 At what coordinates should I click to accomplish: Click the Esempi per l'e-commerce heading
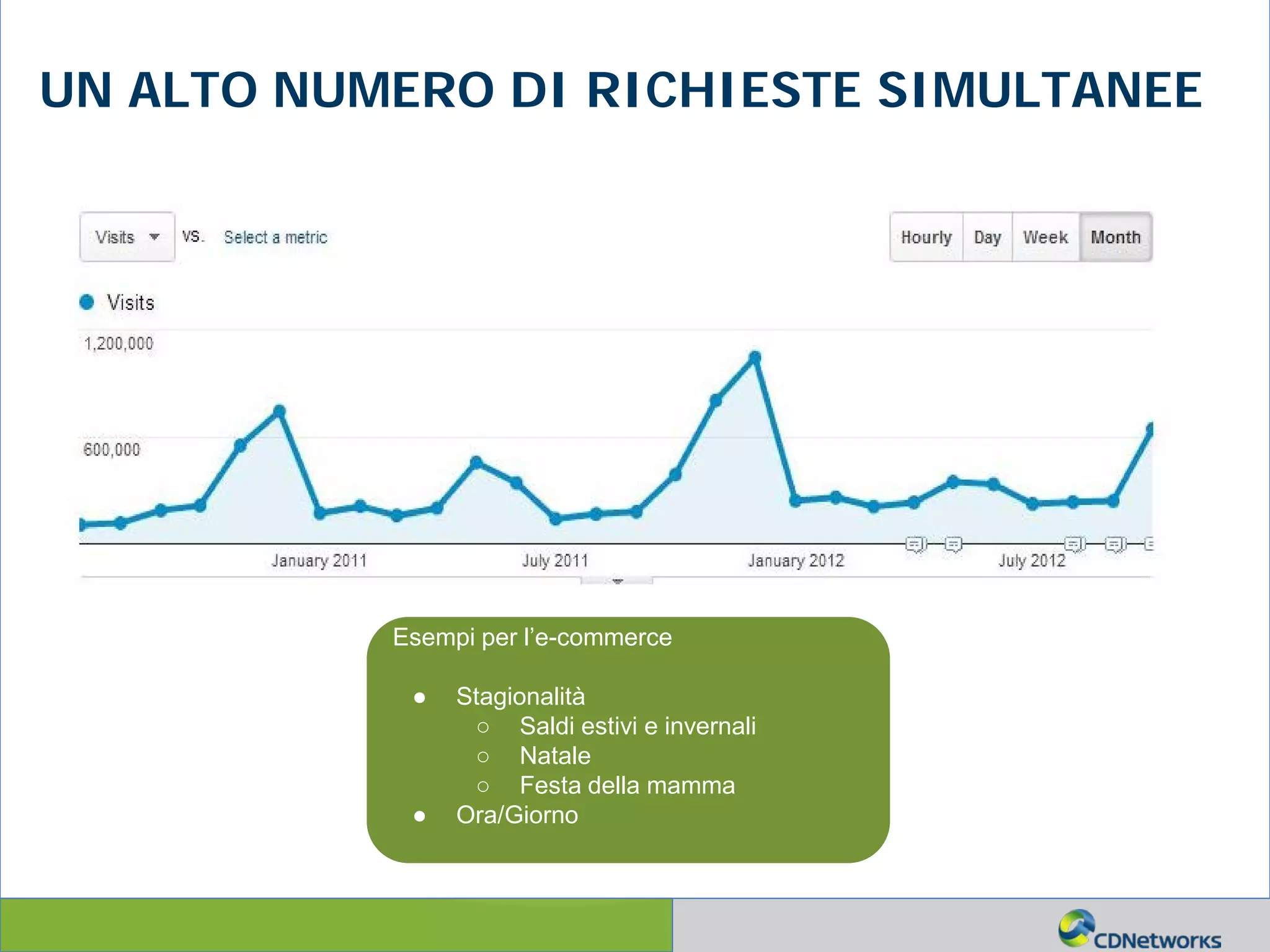click(532, 637)
